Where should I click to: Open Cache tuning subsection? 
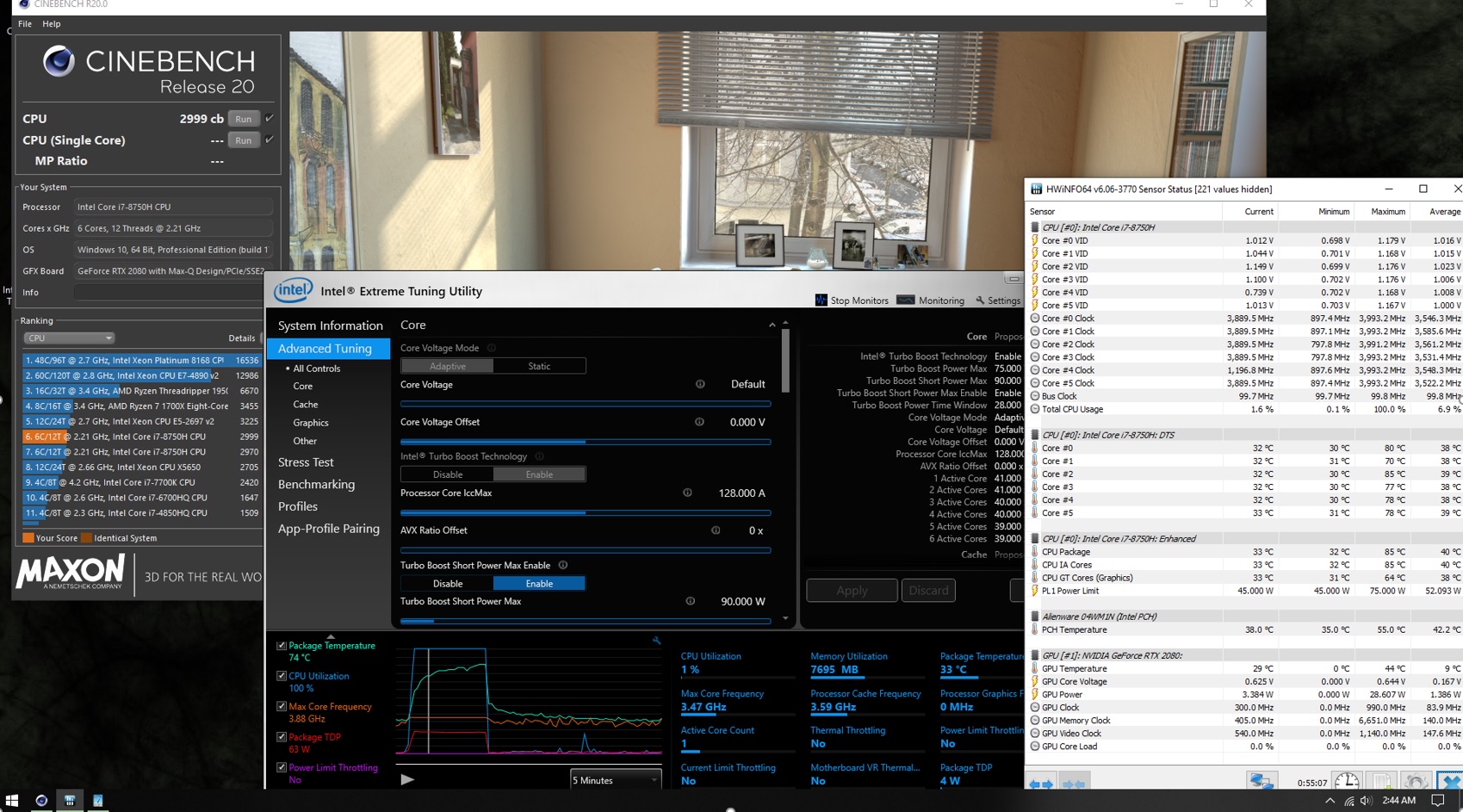306,405
